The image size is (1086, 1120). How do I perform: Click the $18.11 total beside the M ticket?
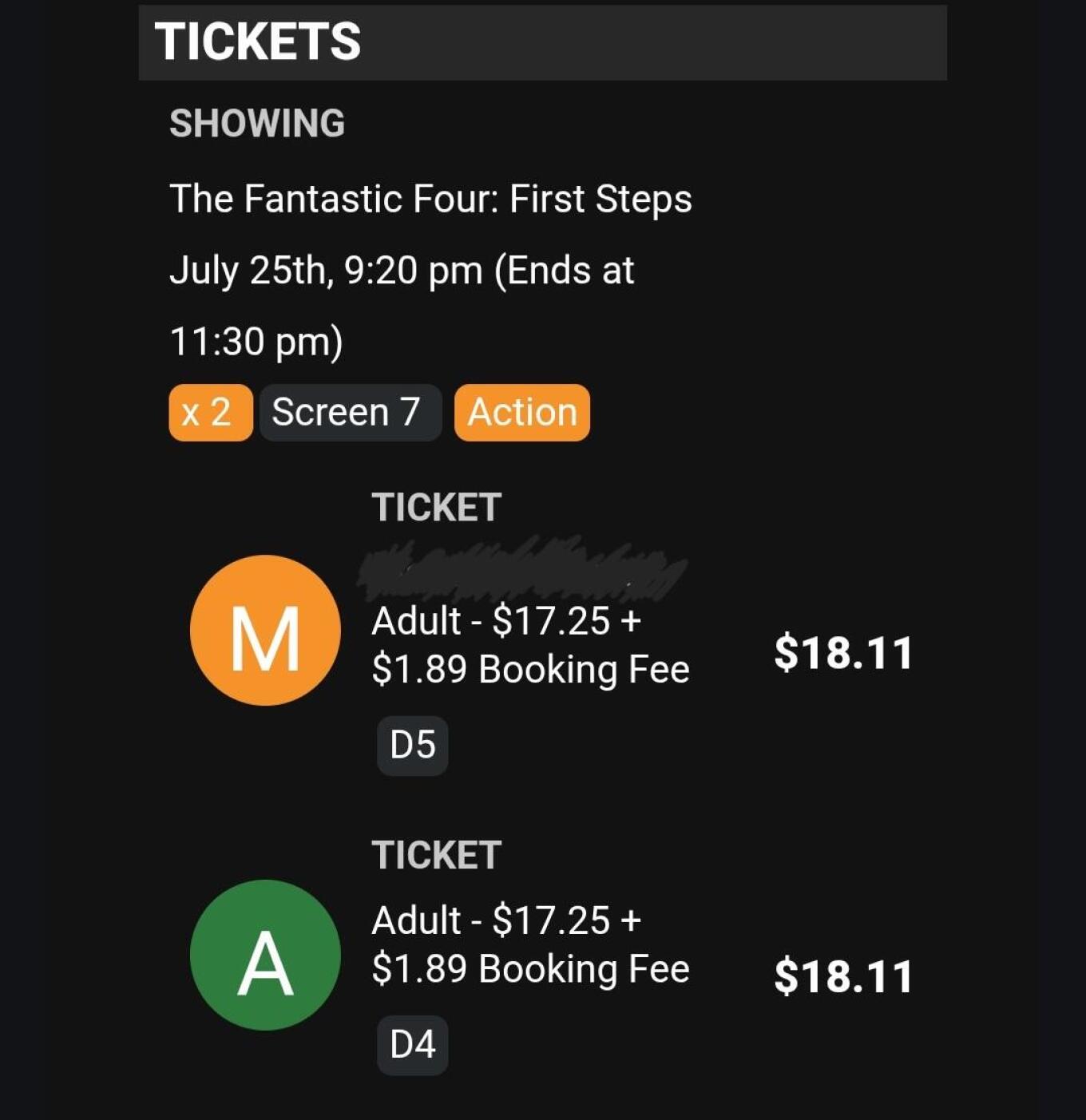click(843, 653)
